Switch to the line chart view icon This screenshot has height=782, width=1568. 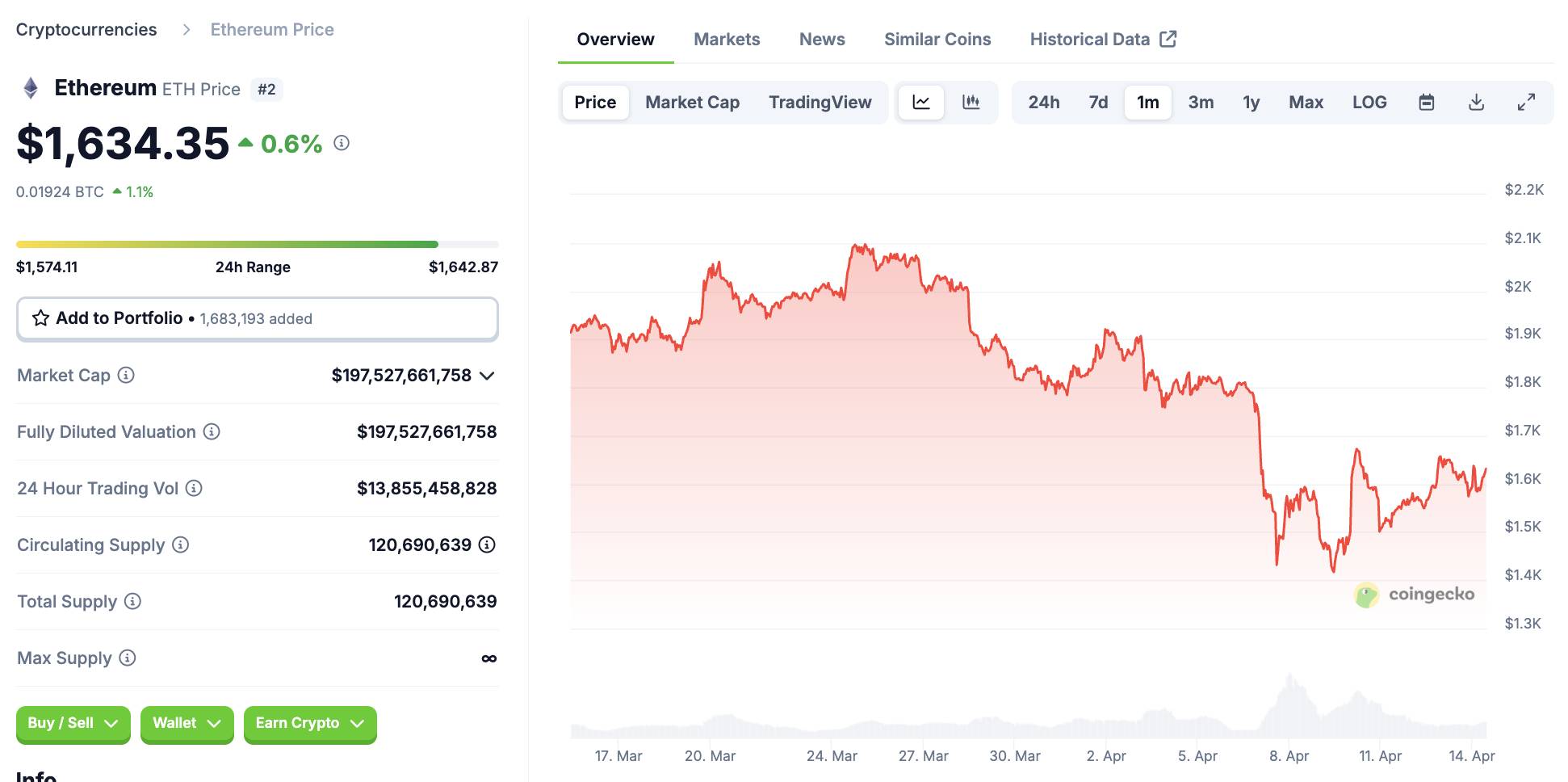921,103
